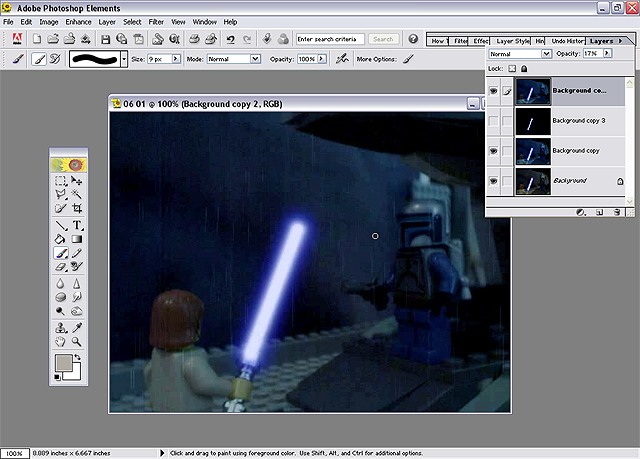640x459 pixels.
Task: Hide the locked Background layer
Action: click(493, 181)
